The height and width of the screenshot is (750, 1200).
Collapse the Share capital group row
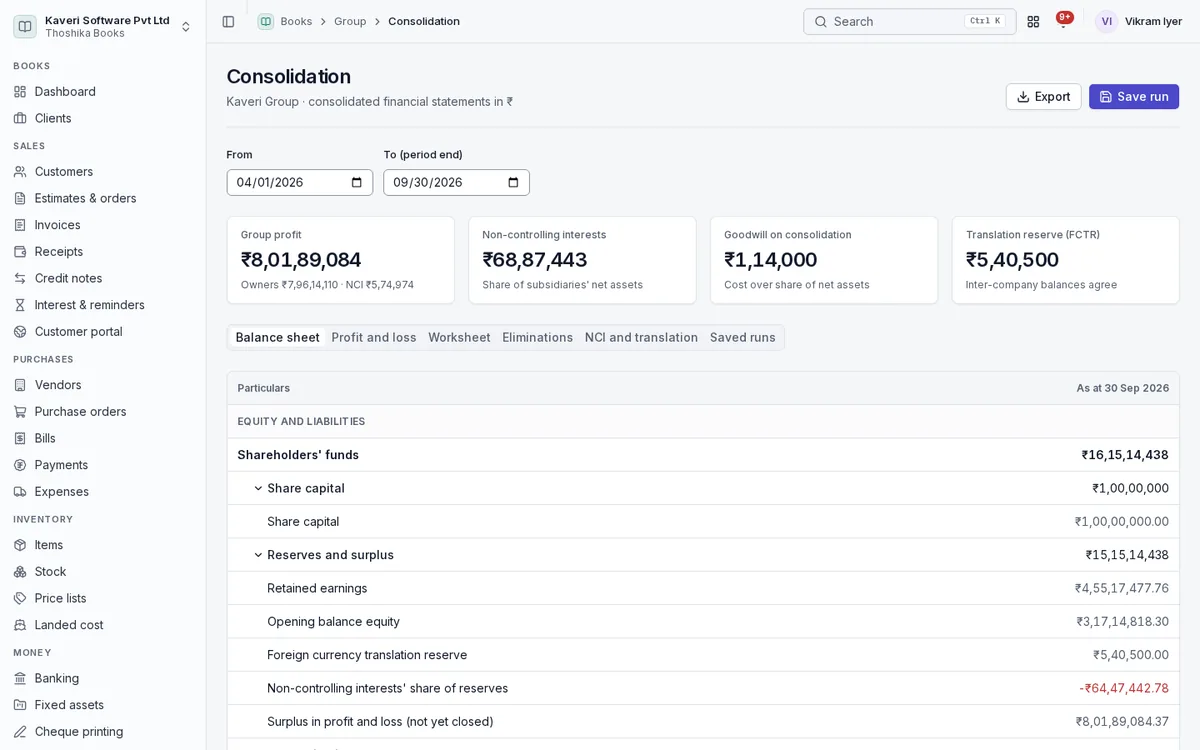258,488
